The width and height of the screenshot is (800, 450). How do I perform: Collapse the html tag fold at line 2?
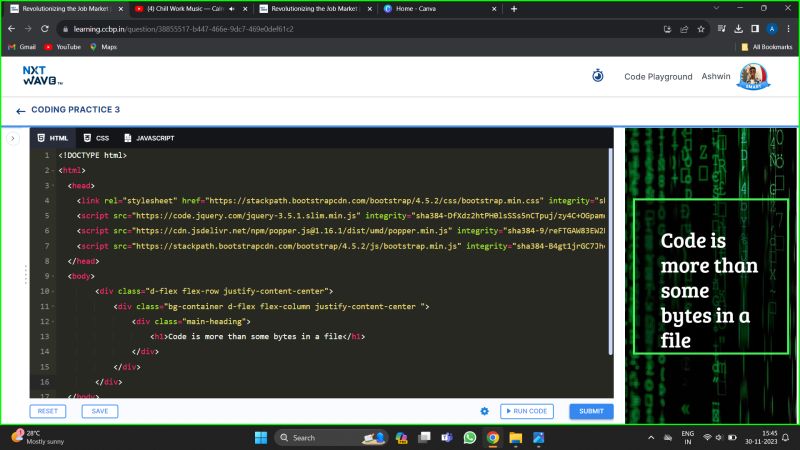[53, 170]
